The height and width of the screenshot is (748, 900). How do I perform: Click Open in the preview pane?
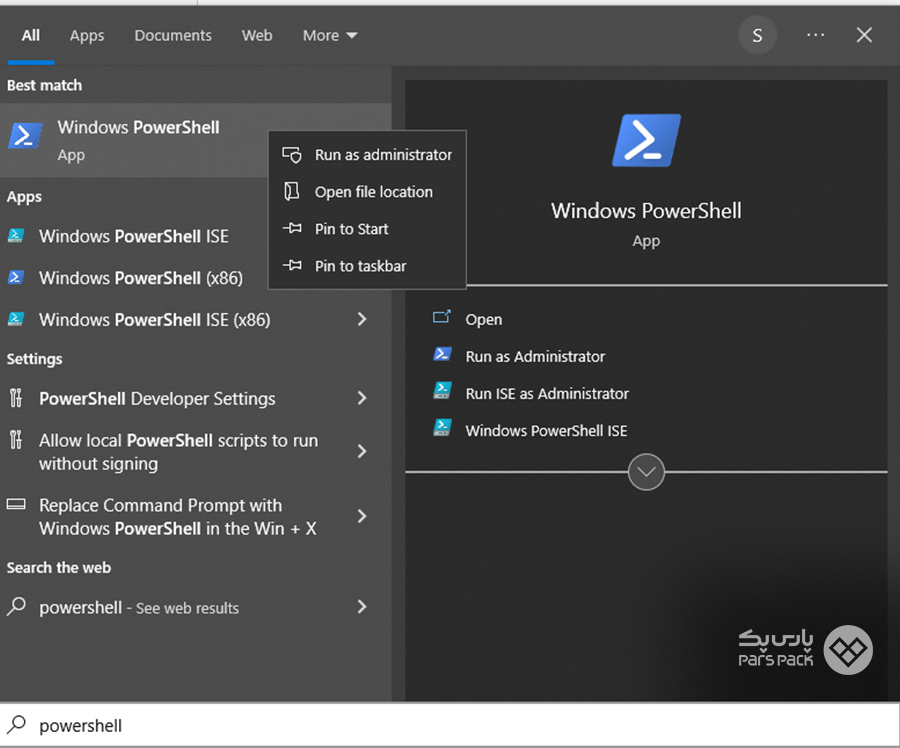(x=484, y=319)
